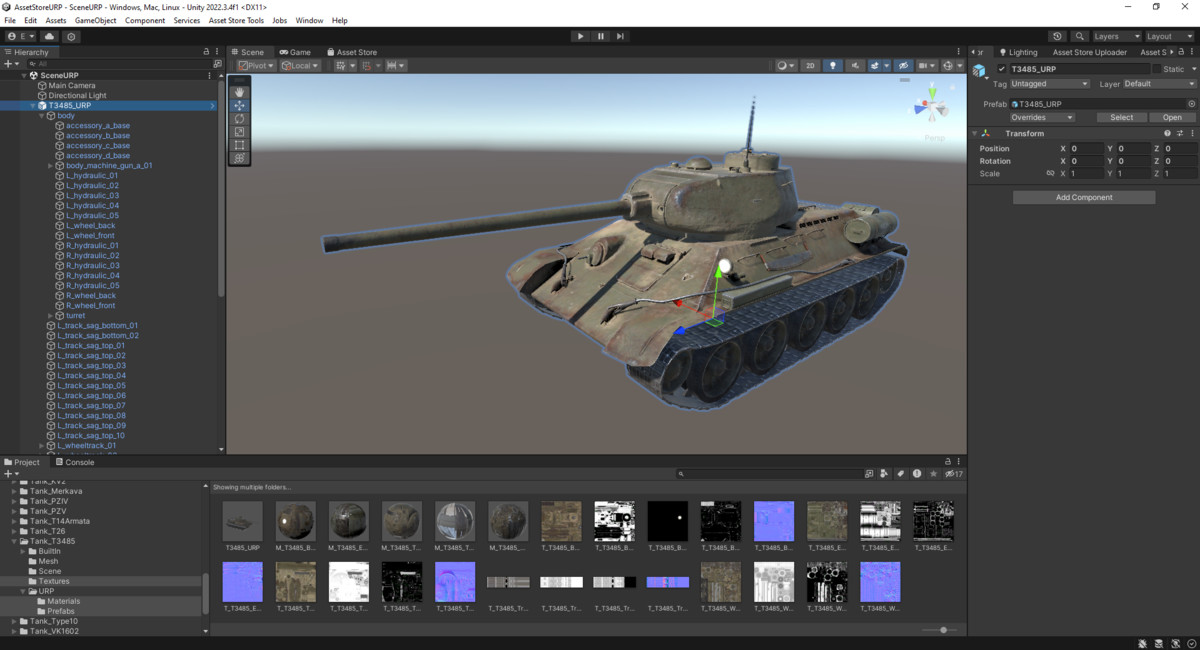Click the Pause button in the top toolbar
Screen dimensions: 1200x650
tap(600, 35)
